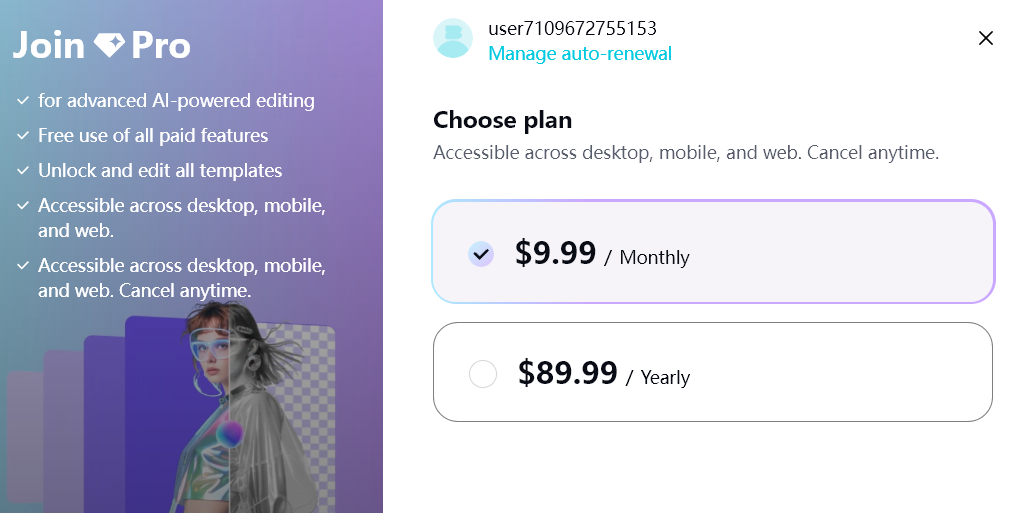
Task: Click the $89.99 price text
Action: tap(567, 373)
